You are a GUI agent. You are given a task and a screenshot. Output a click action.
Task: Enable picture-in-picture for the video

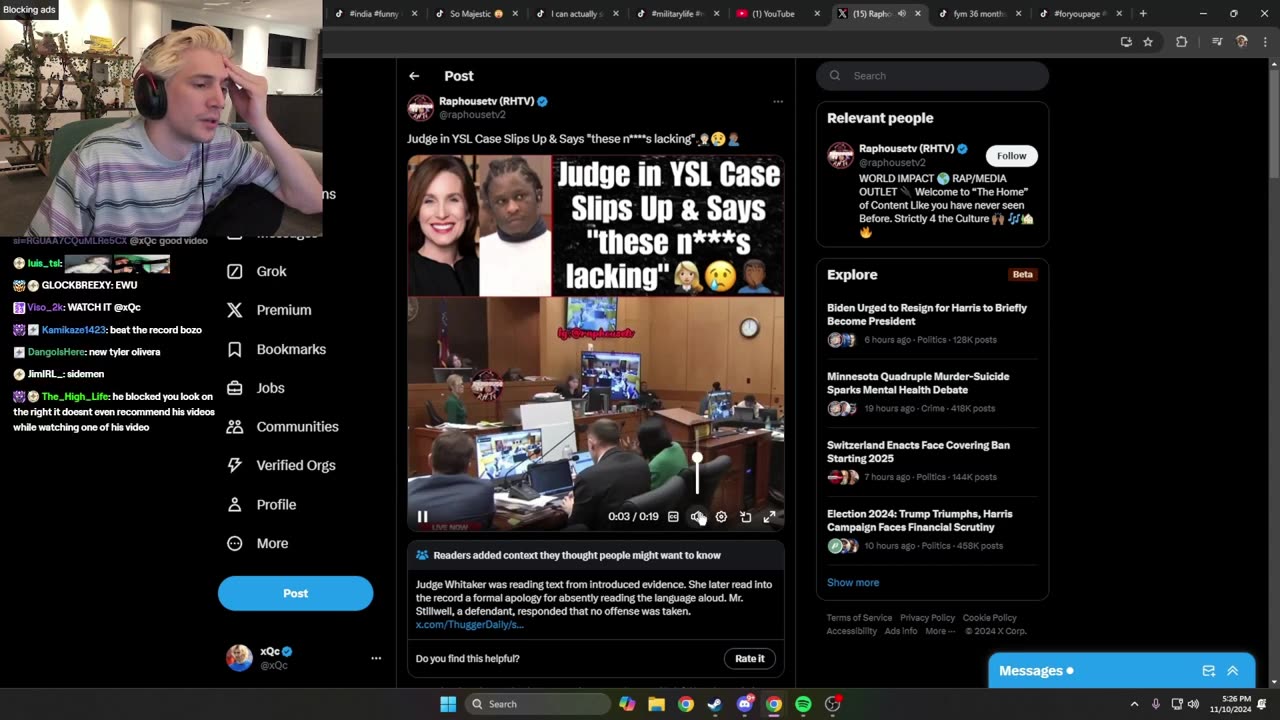[745, 517]
